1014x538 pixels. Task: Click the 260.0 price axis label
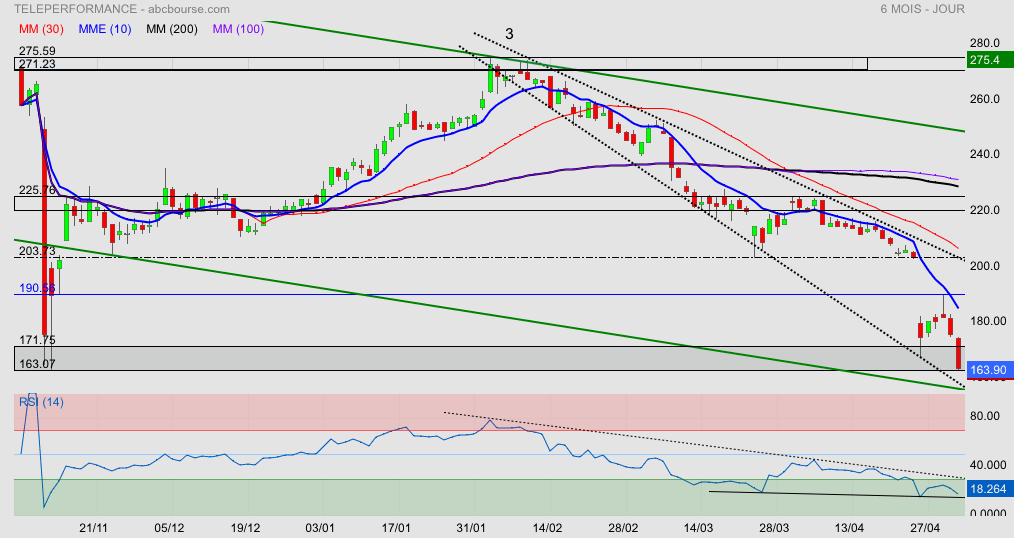click(984, 99)
